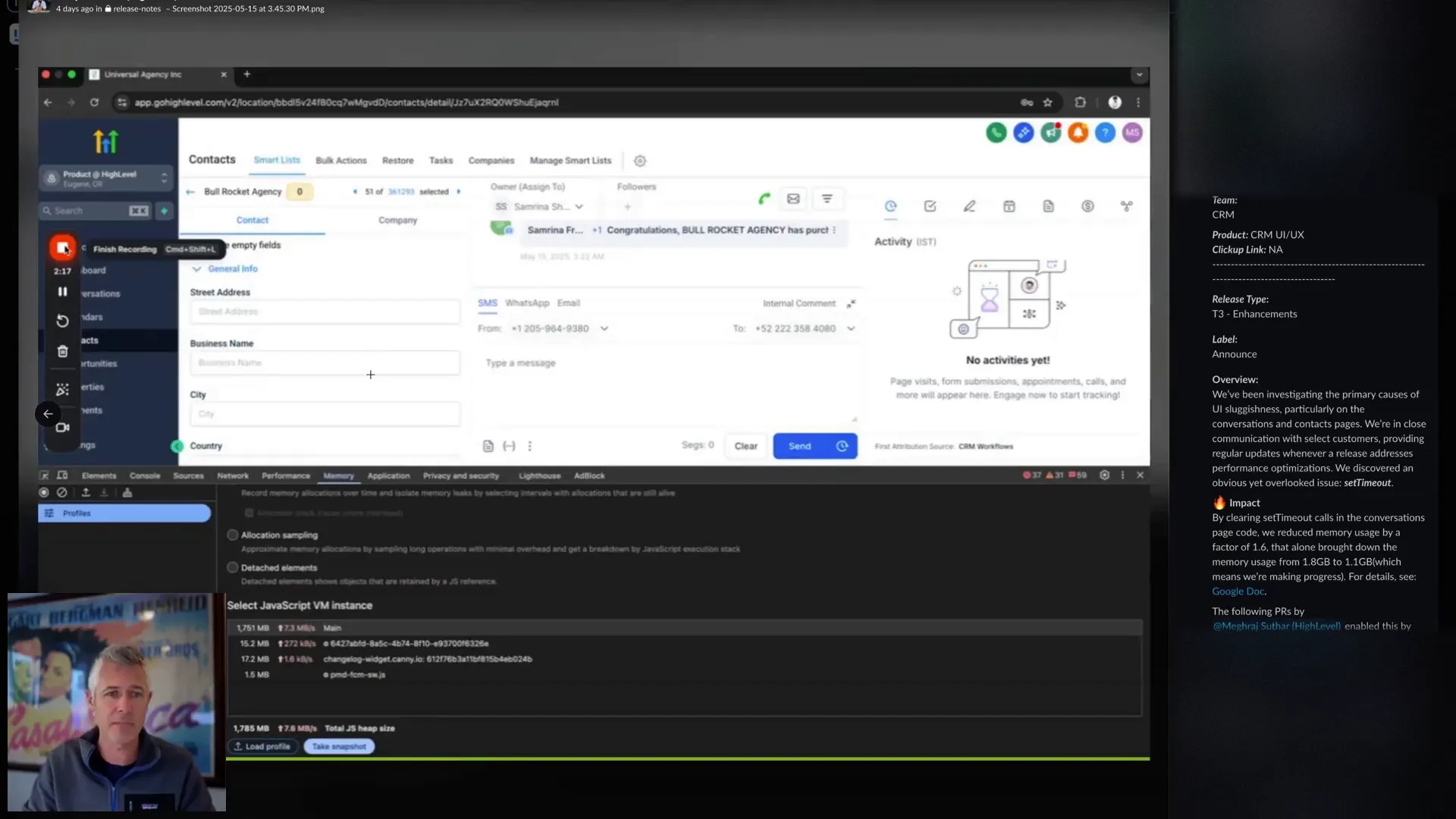
Task: Open the message more-options three dots
Action: point(529,446)
